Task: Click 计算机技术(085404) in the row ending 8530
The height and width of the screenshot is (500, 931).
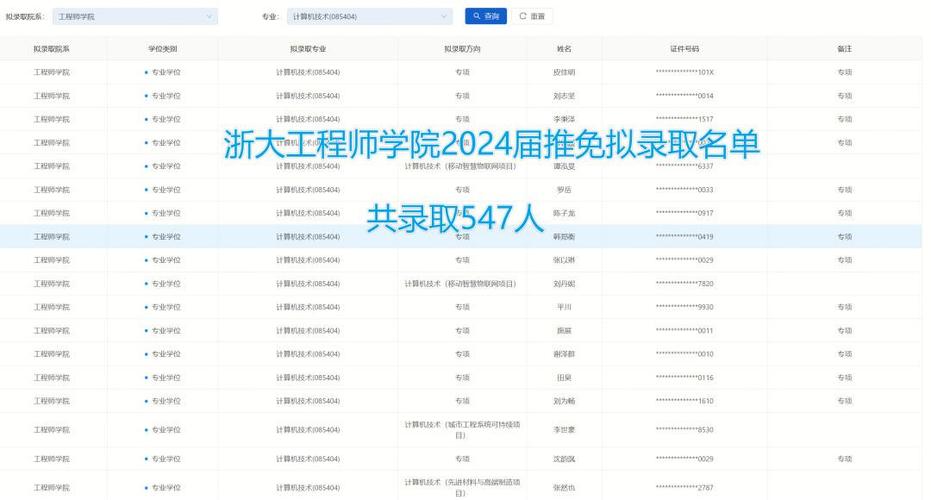Action: point(308,430)
